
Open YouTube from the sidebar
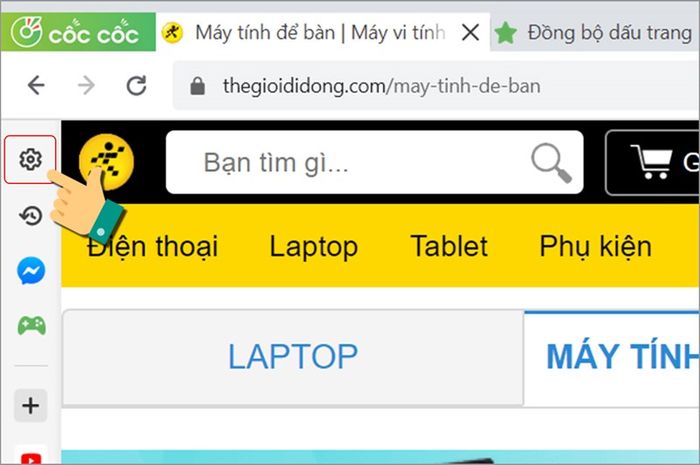[x=31, y=458]
